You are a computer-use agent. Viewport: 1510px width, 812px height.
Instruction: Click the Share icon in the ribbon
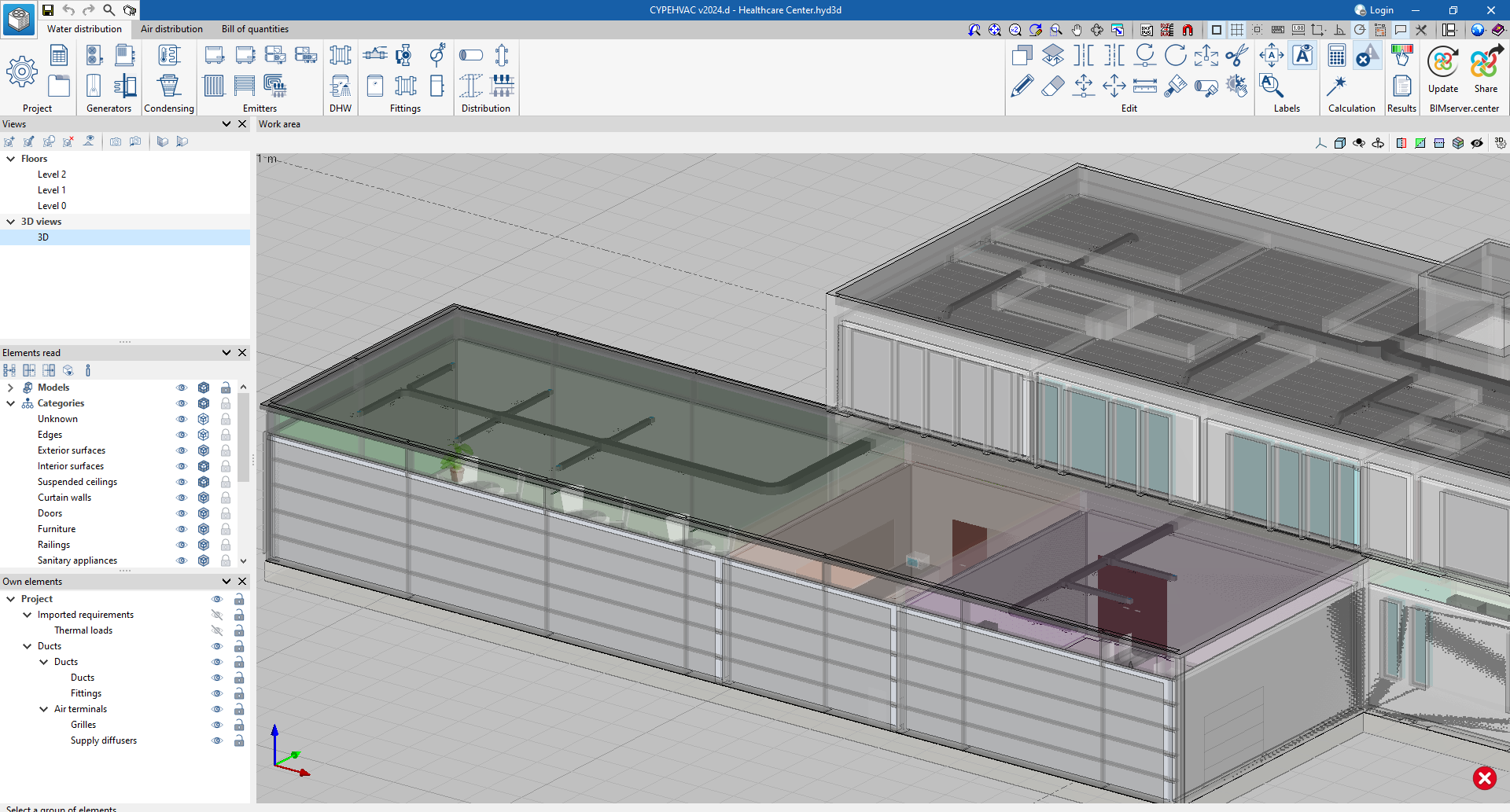pyautogui.click(x=1485, y=63)
